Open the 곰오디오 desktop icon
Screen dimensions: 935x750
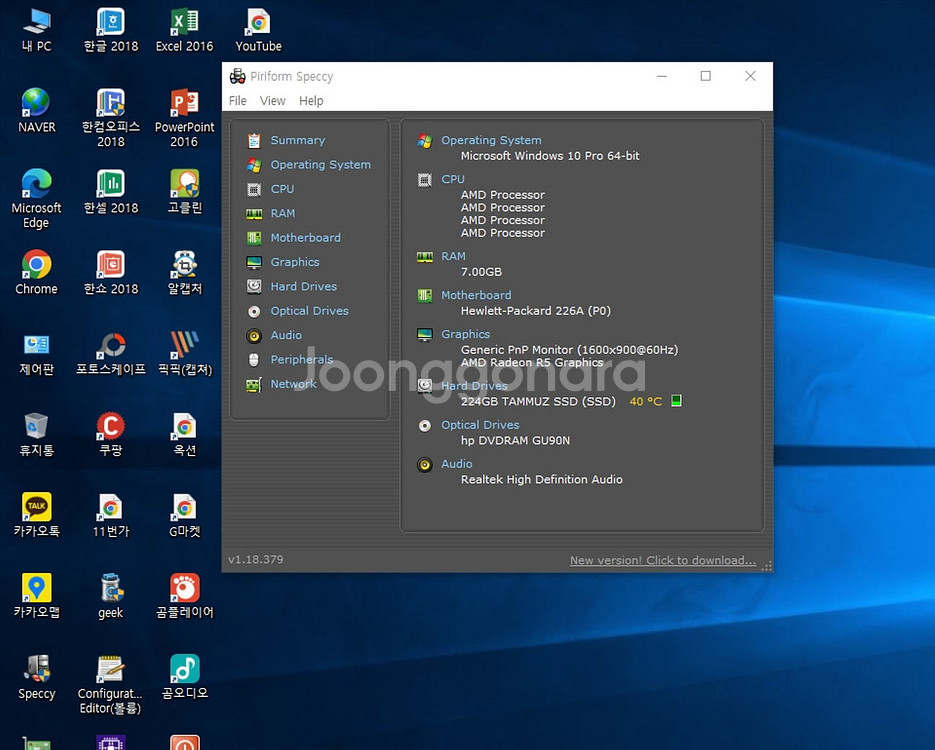[x=185, y=678]
